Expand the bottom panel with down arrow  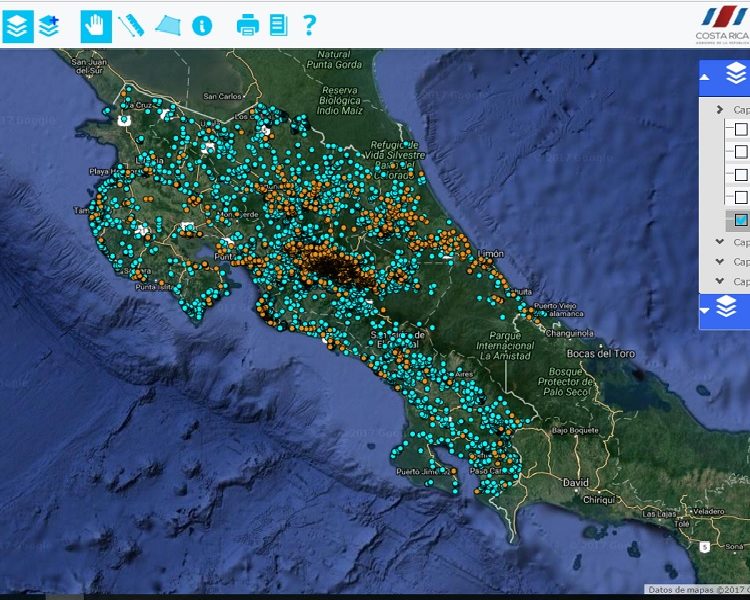(x=705, y=310)
